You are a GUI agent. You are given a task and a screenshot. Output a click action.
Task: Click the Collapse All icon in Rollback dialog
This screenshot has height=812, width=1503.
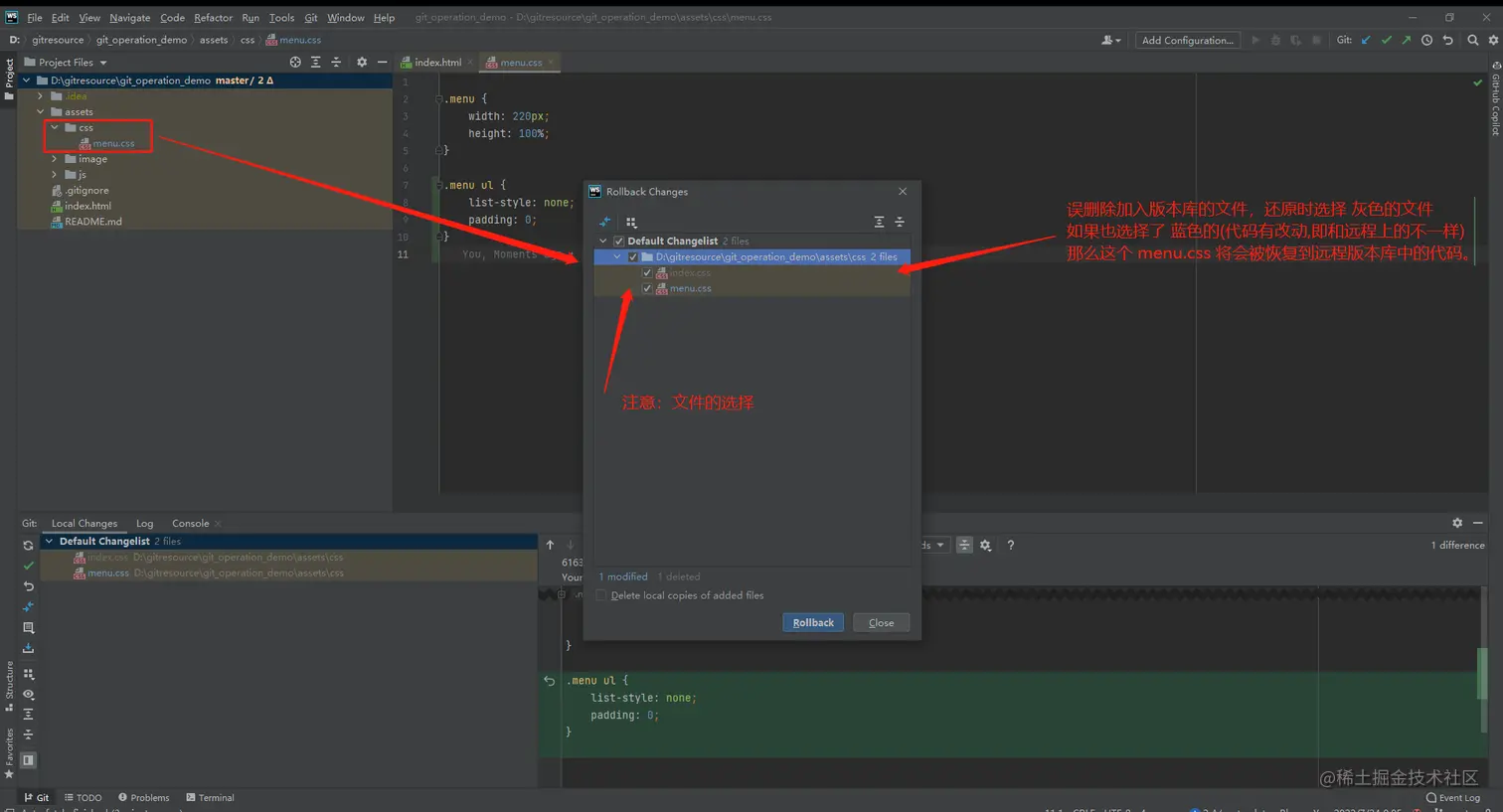point(900,223)
